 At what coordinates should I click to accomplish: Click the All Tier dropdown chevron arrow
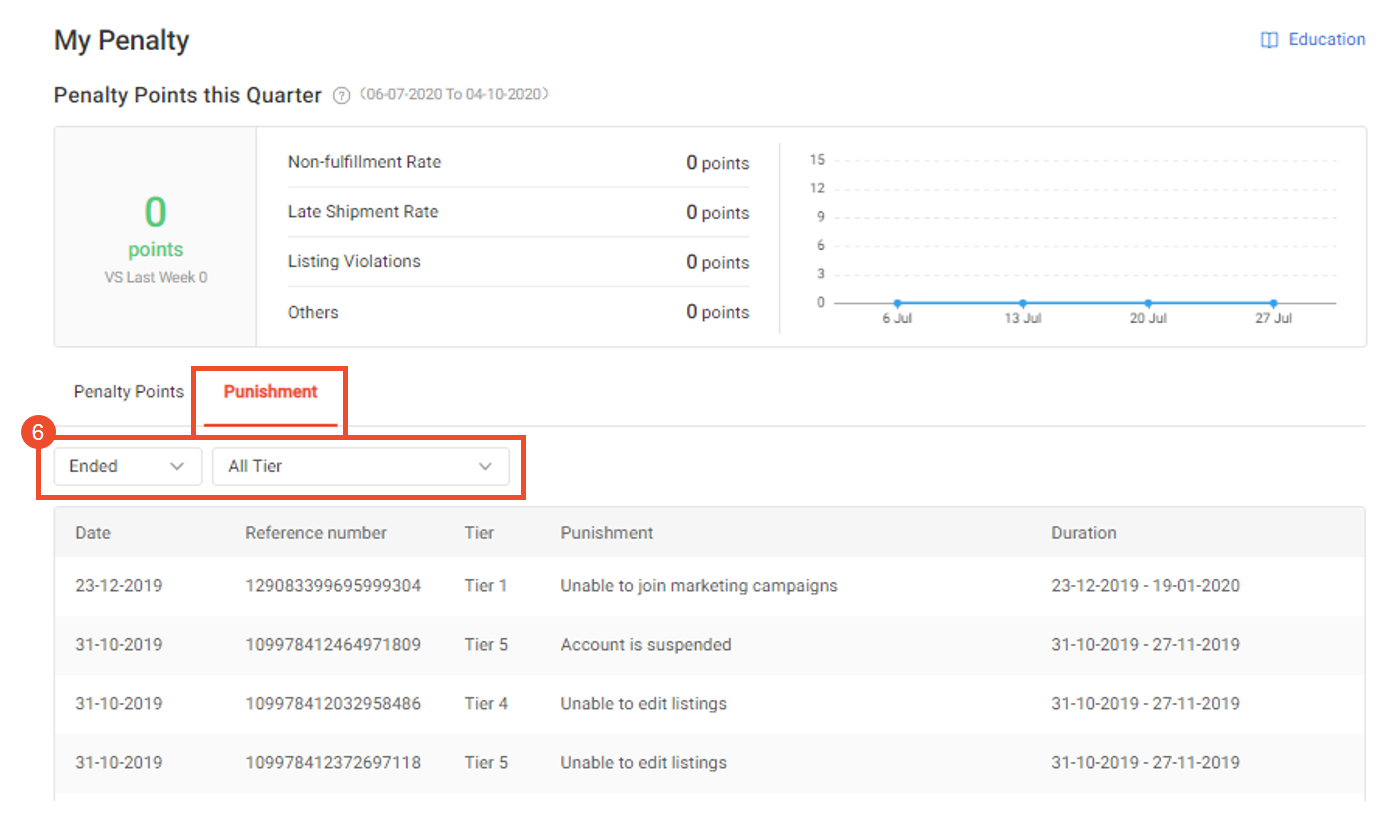[x=485, y=467]
